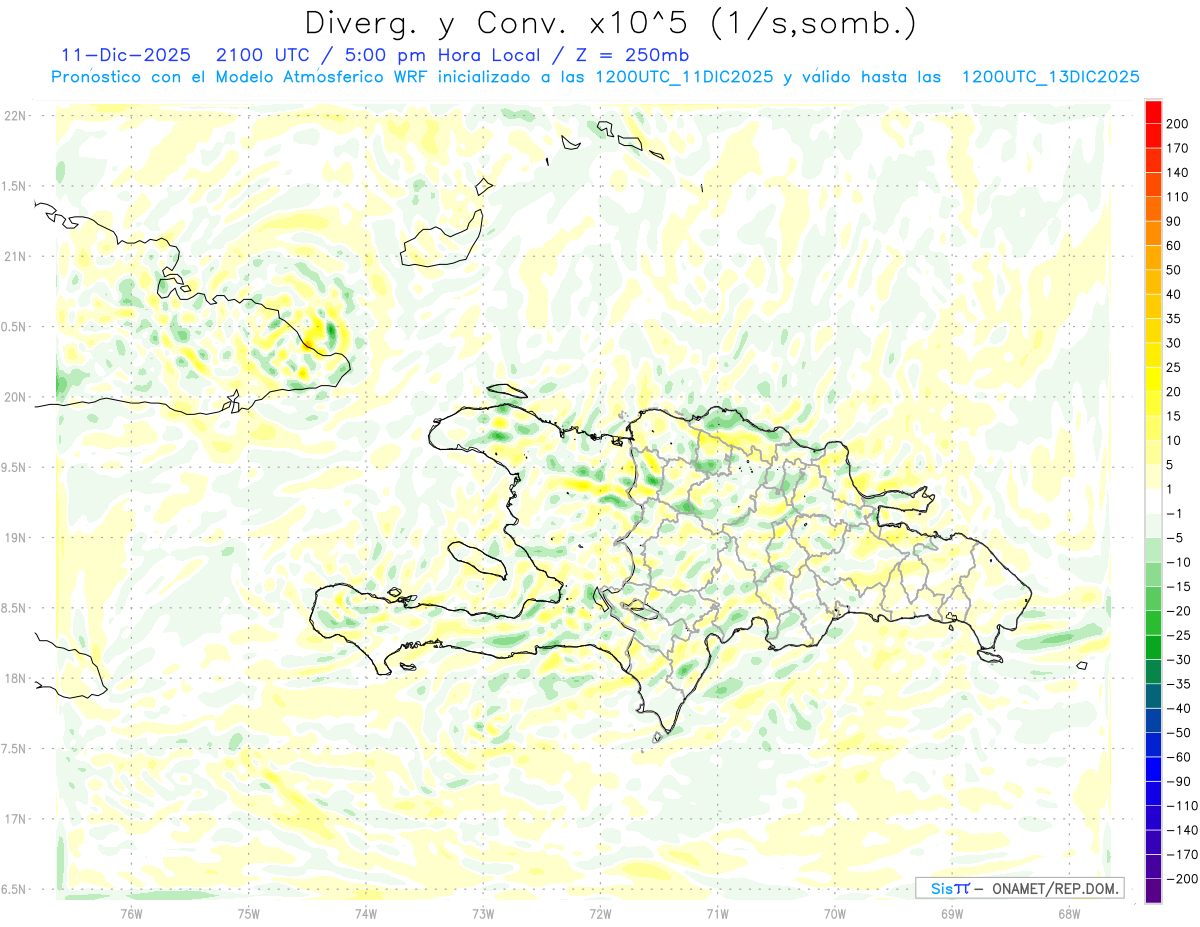Click the colorbar value '200' at top
1200x927 pixels.
(x=1177, y=124)
